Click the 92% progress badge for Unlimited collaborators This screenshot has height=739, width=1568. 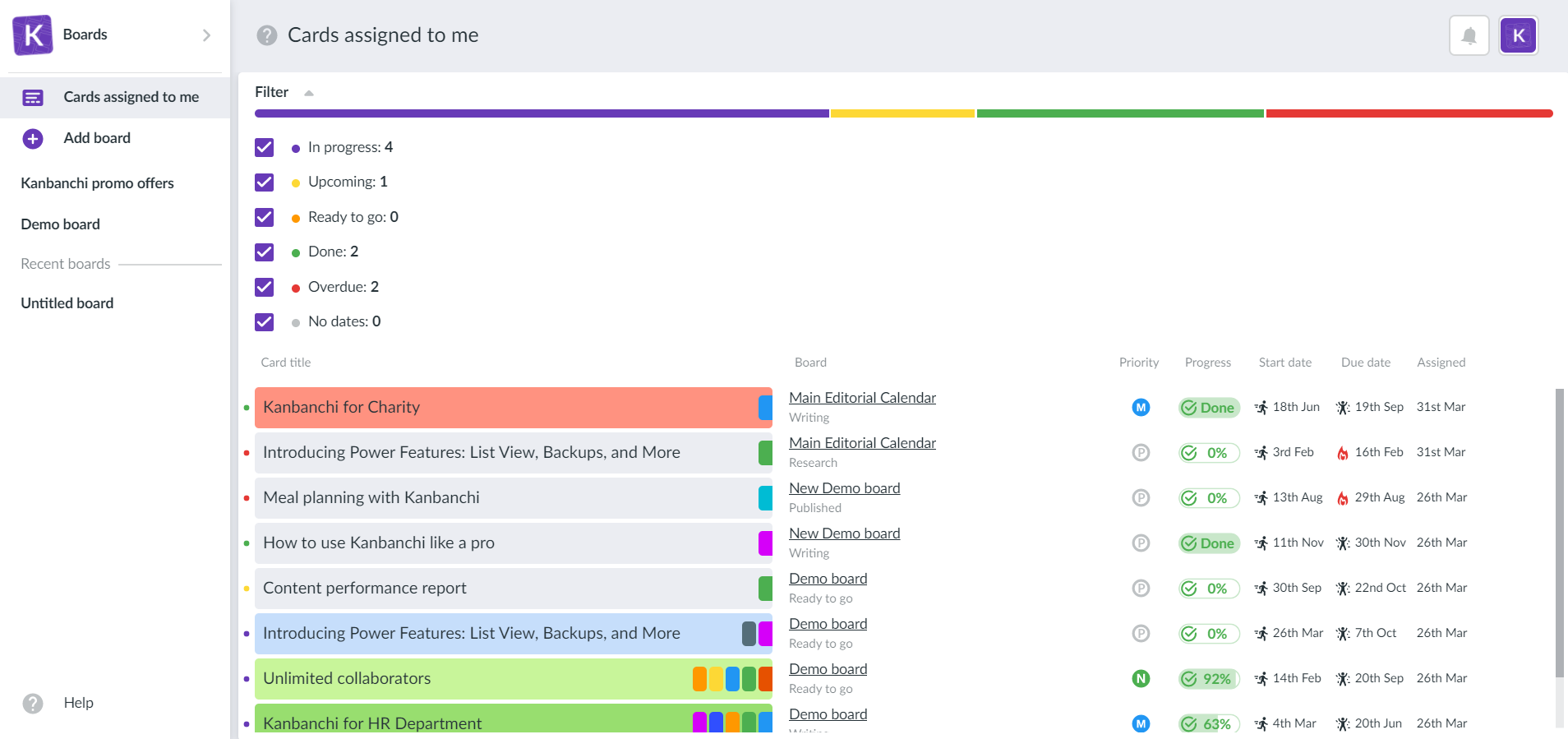click(x=1209, y=679)
